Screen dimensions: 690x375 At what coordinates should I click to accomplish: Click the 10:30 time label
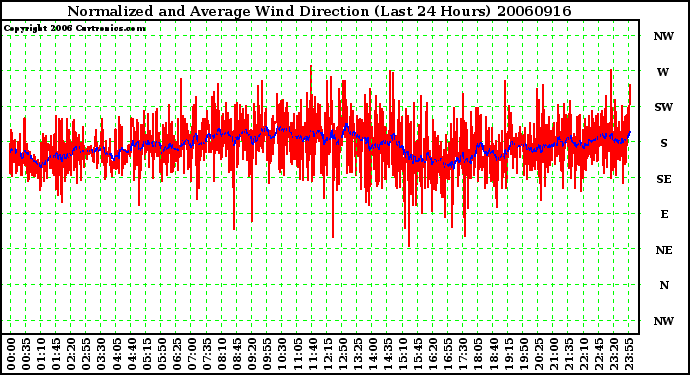(282, 354)
